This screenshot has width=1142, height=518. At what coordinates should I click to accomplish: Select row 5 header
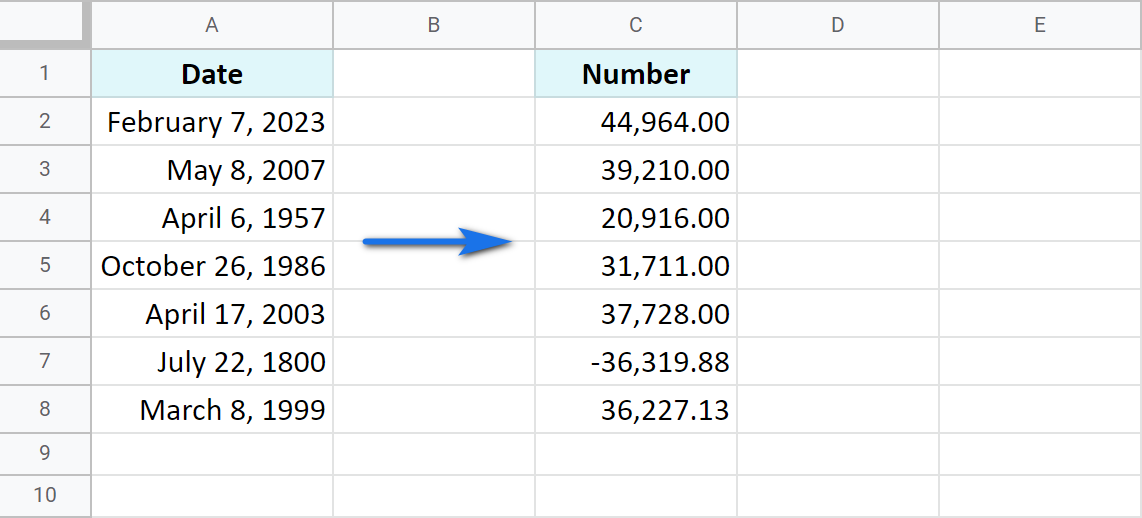[45, 265]
